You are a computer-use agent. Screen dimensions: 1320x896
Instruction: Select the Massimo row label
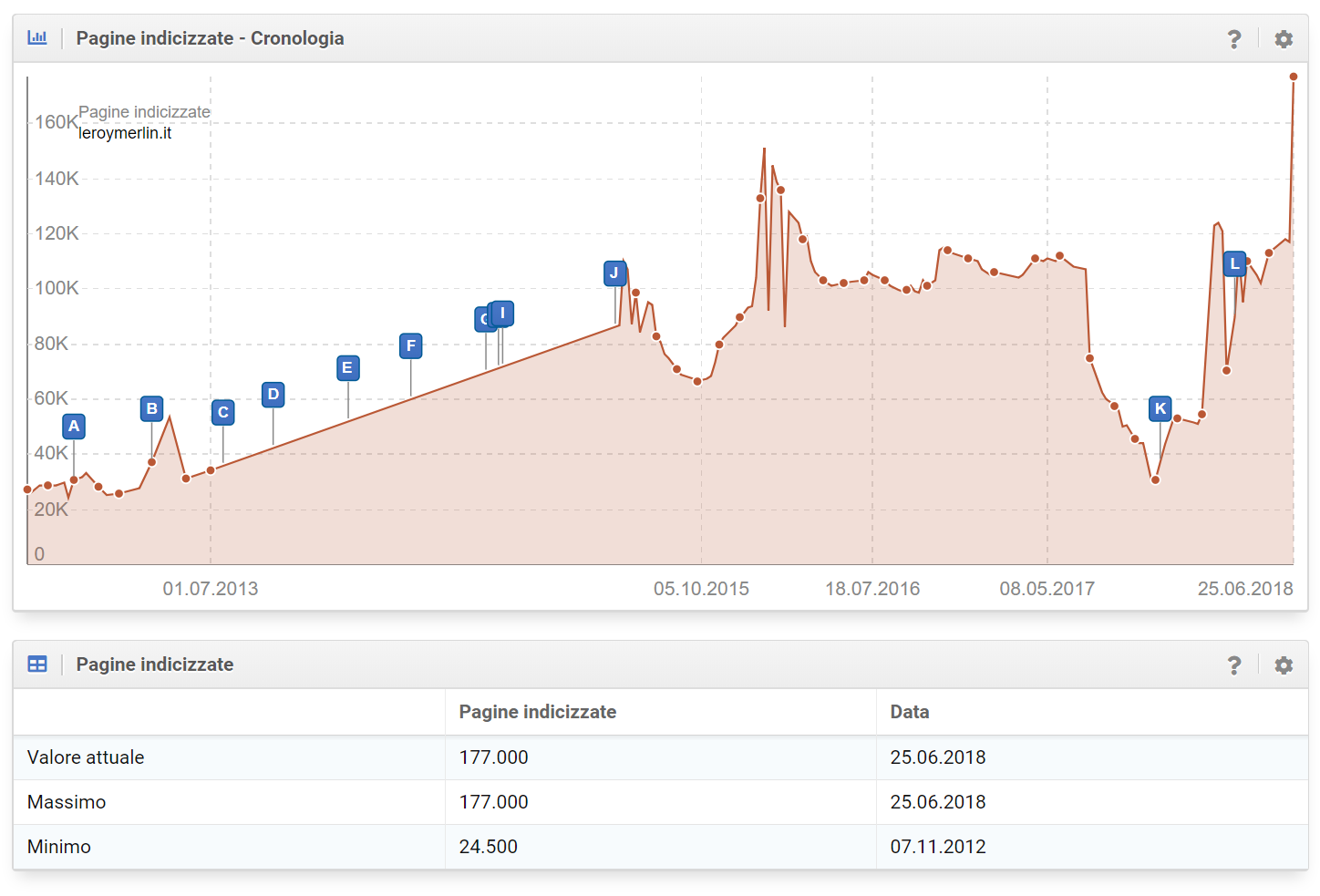pos(67,802)
